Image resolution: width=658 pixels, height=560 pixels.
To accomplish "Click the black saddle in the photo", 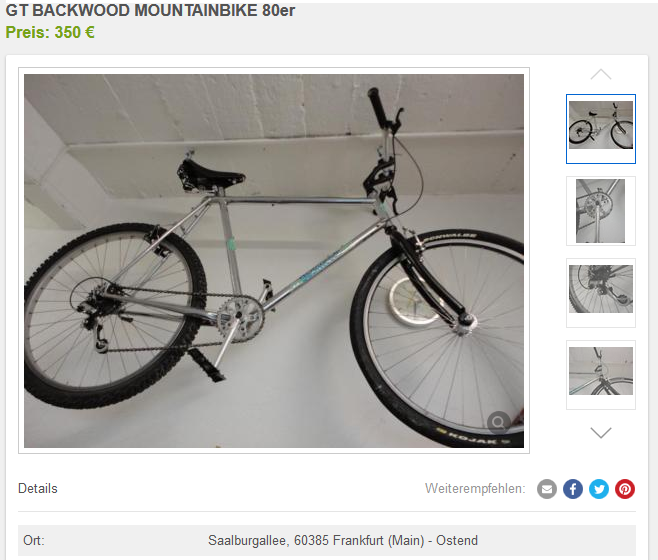I will coord(210,174).
